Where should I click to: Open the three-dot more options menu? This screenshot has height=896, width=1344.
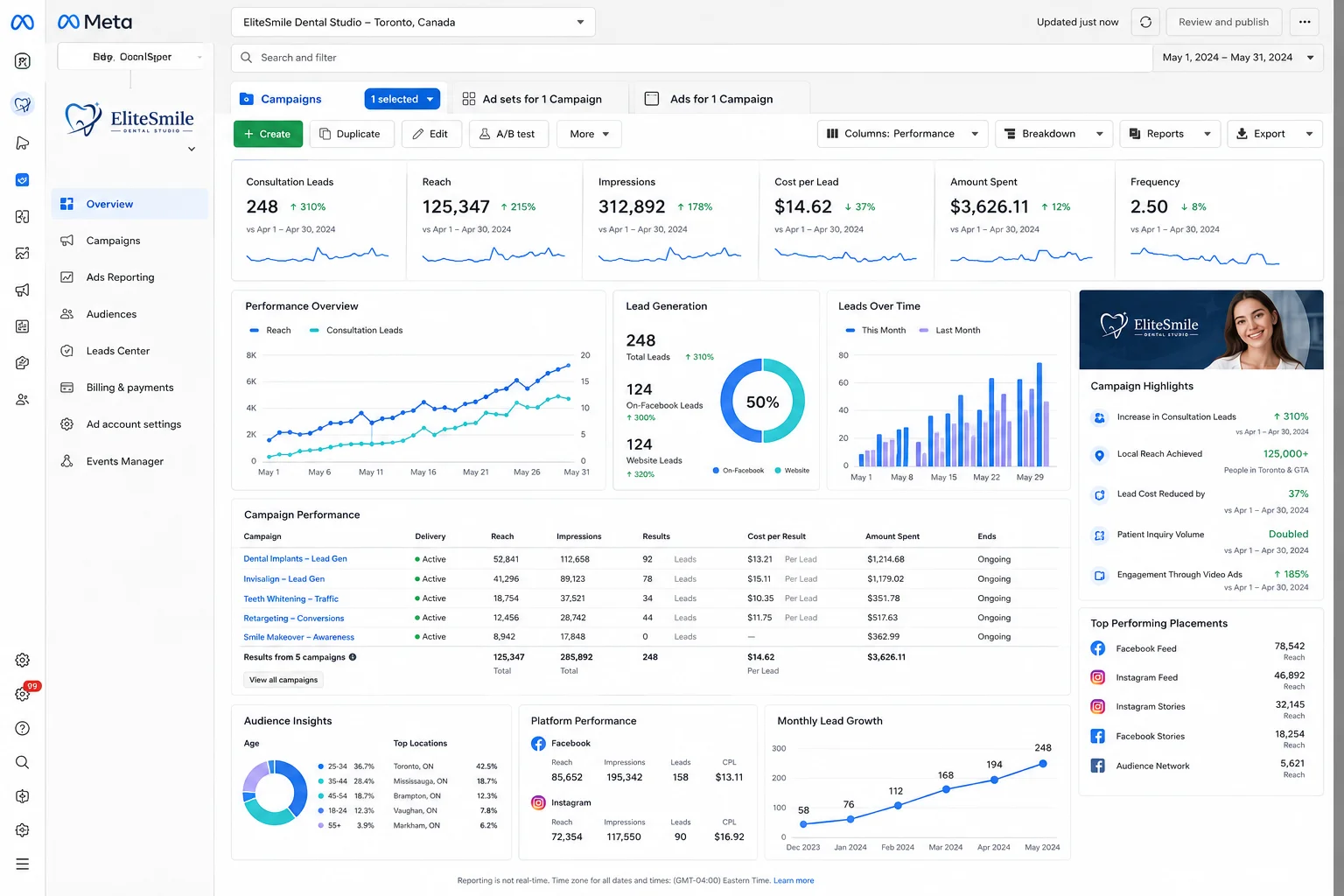click(1305, 22)
